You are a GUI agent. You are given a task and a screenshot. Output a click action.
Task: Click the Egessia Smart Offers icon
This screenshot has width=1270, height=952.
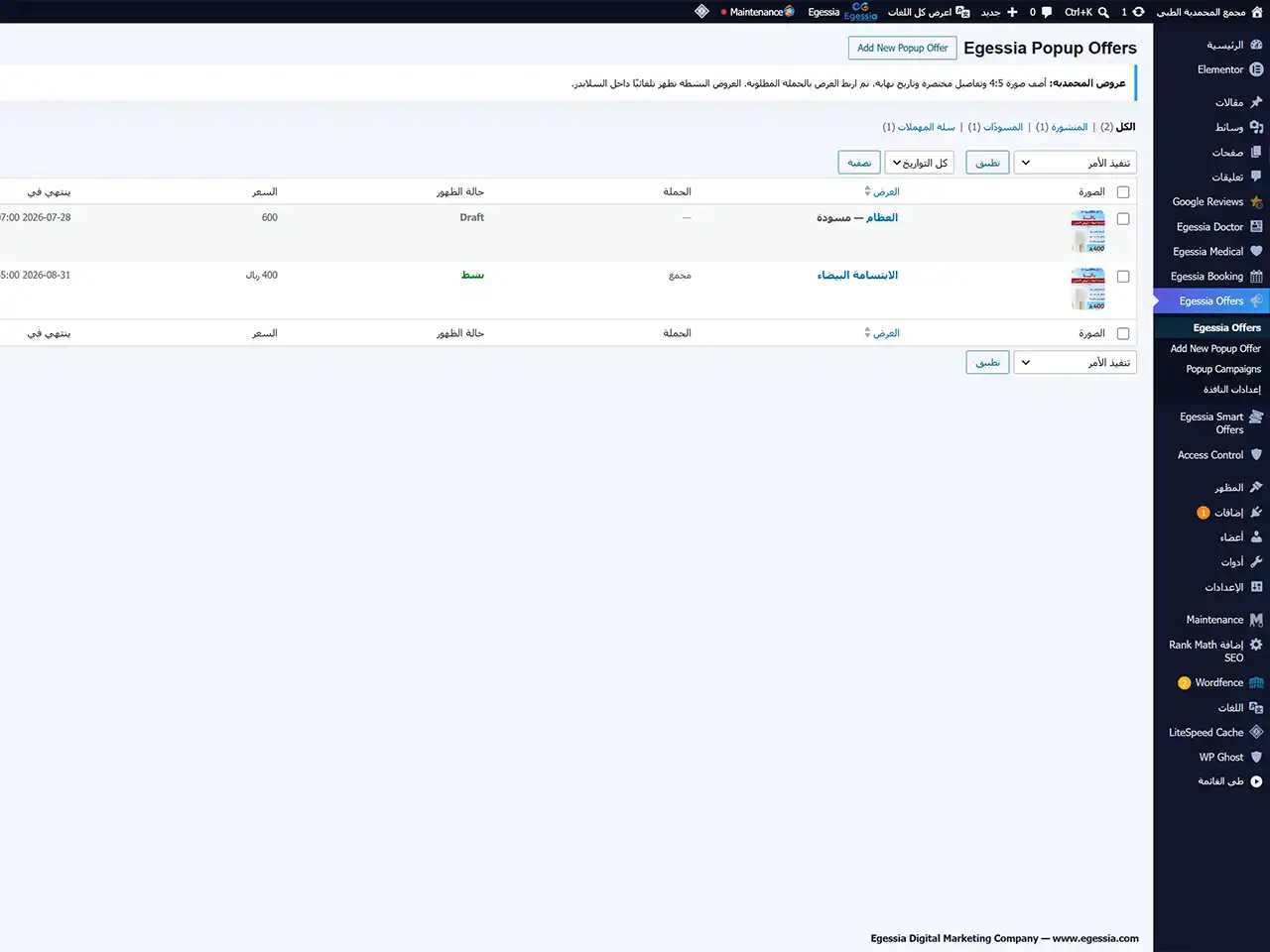point(1256,416)
